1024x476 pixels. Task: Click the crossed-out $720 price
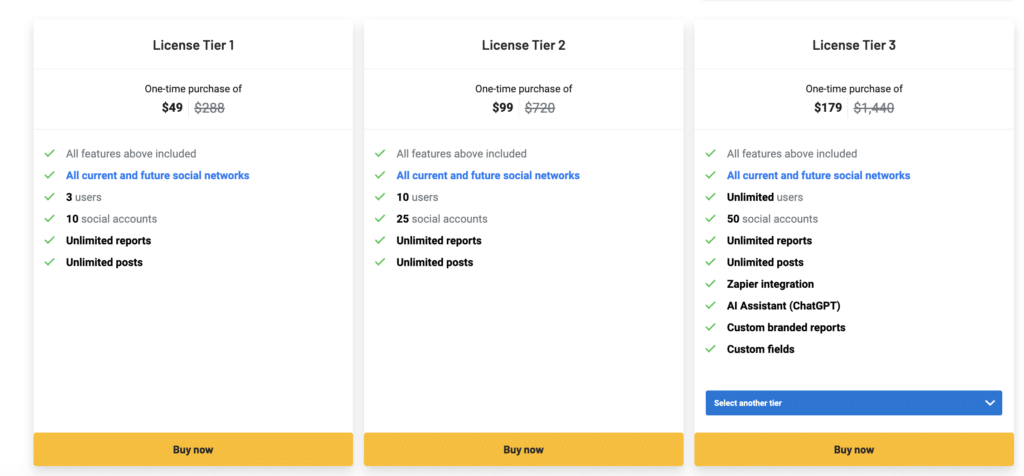tap(540, 108)
